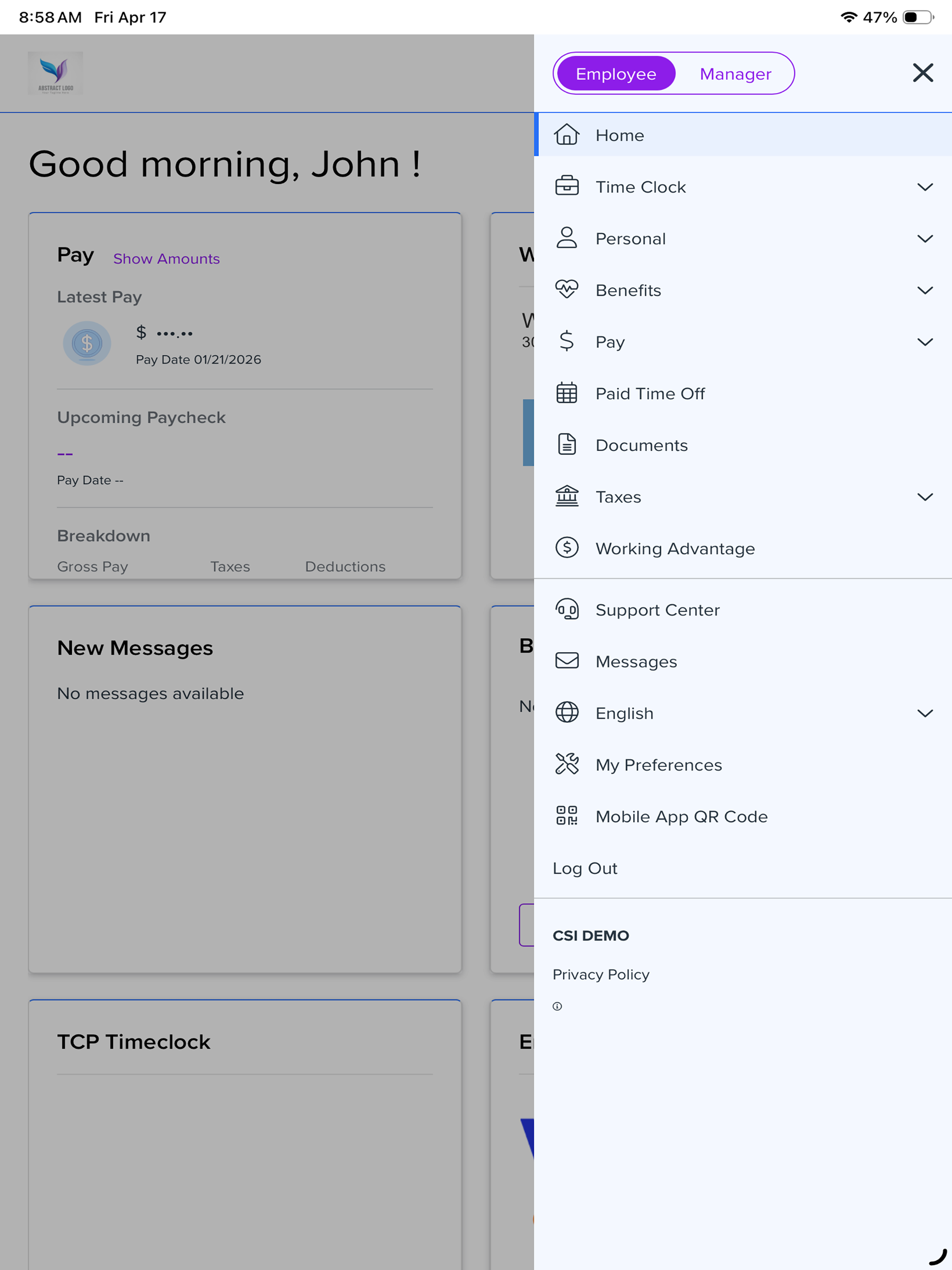Viewport: 952px width, 1270px height.
Task: Click the Deductions breakdown label
Action: pos(345,567)
